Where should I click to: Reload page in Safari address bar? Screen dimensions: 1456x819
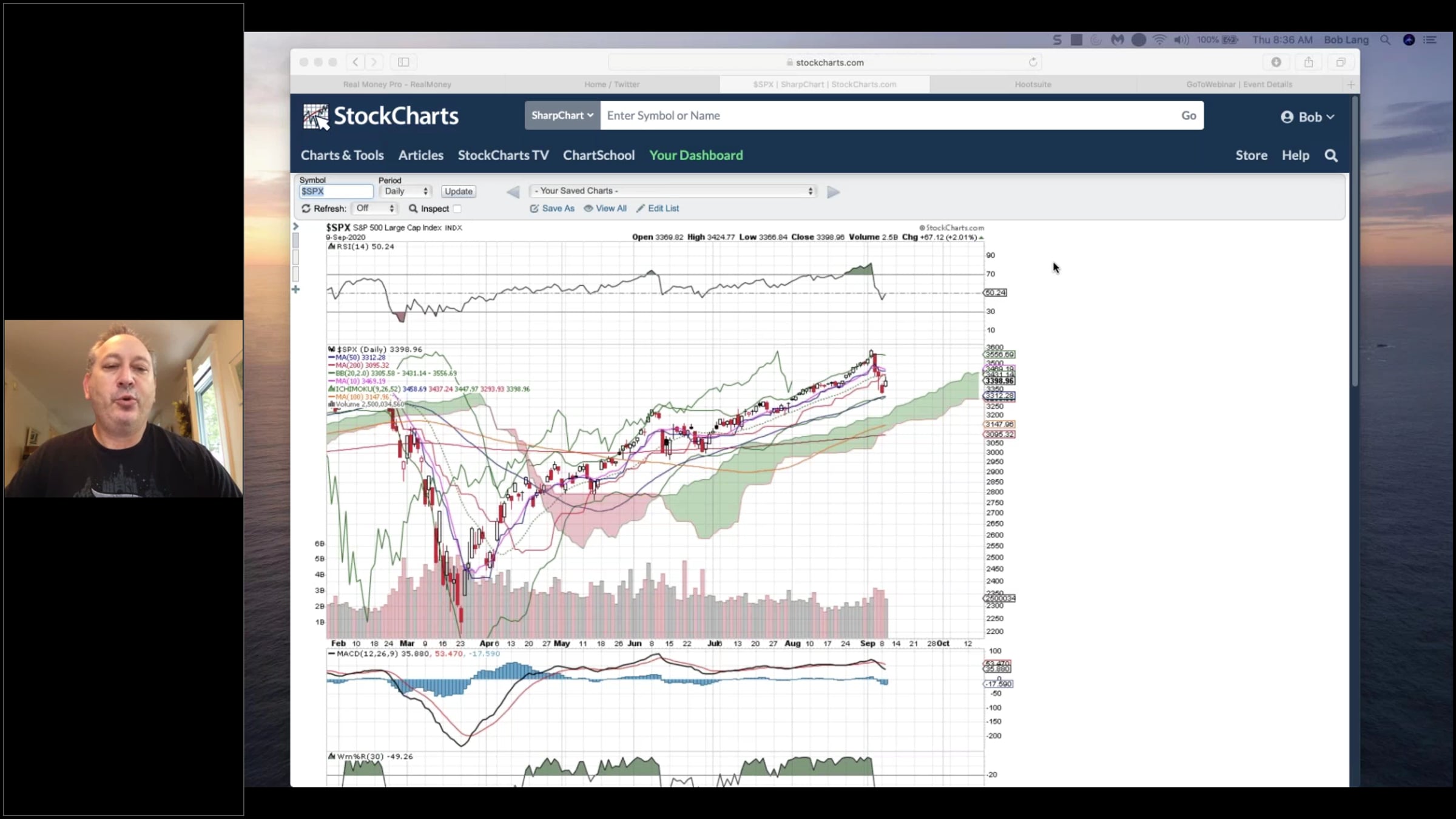tap(1033, 62)
